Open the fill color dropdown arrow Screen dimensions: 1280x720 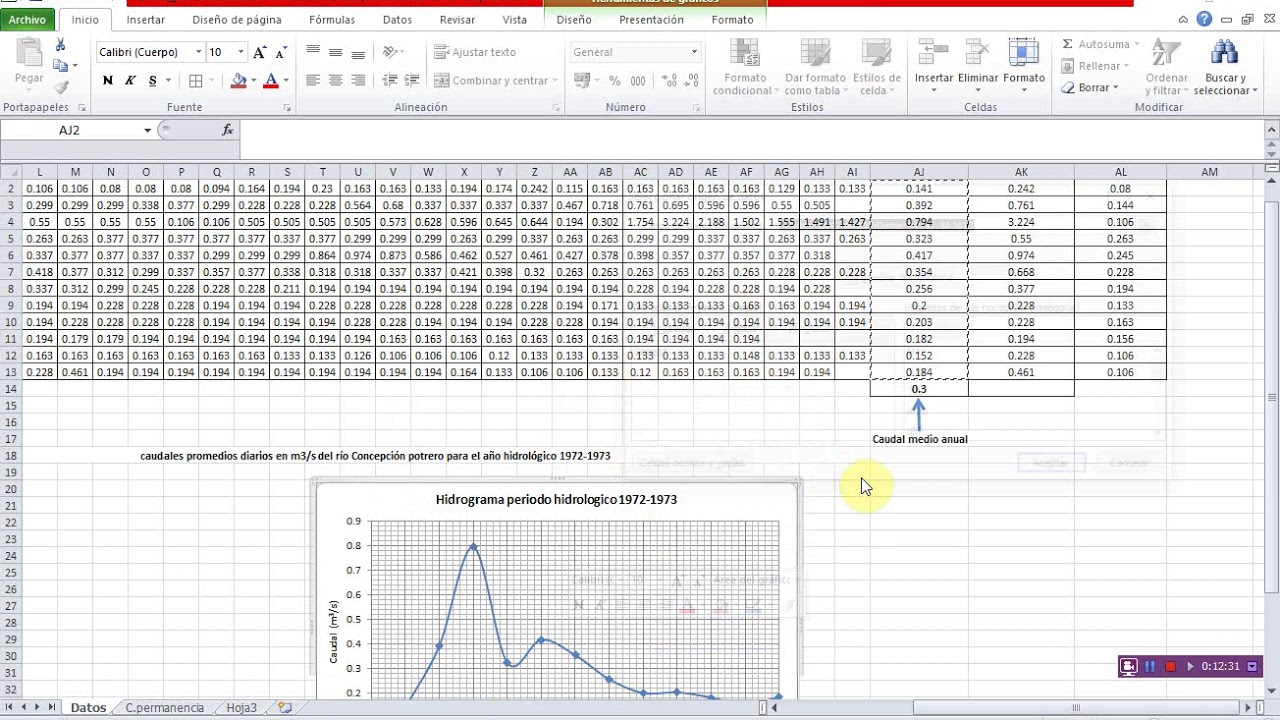[x=253, y=80]
